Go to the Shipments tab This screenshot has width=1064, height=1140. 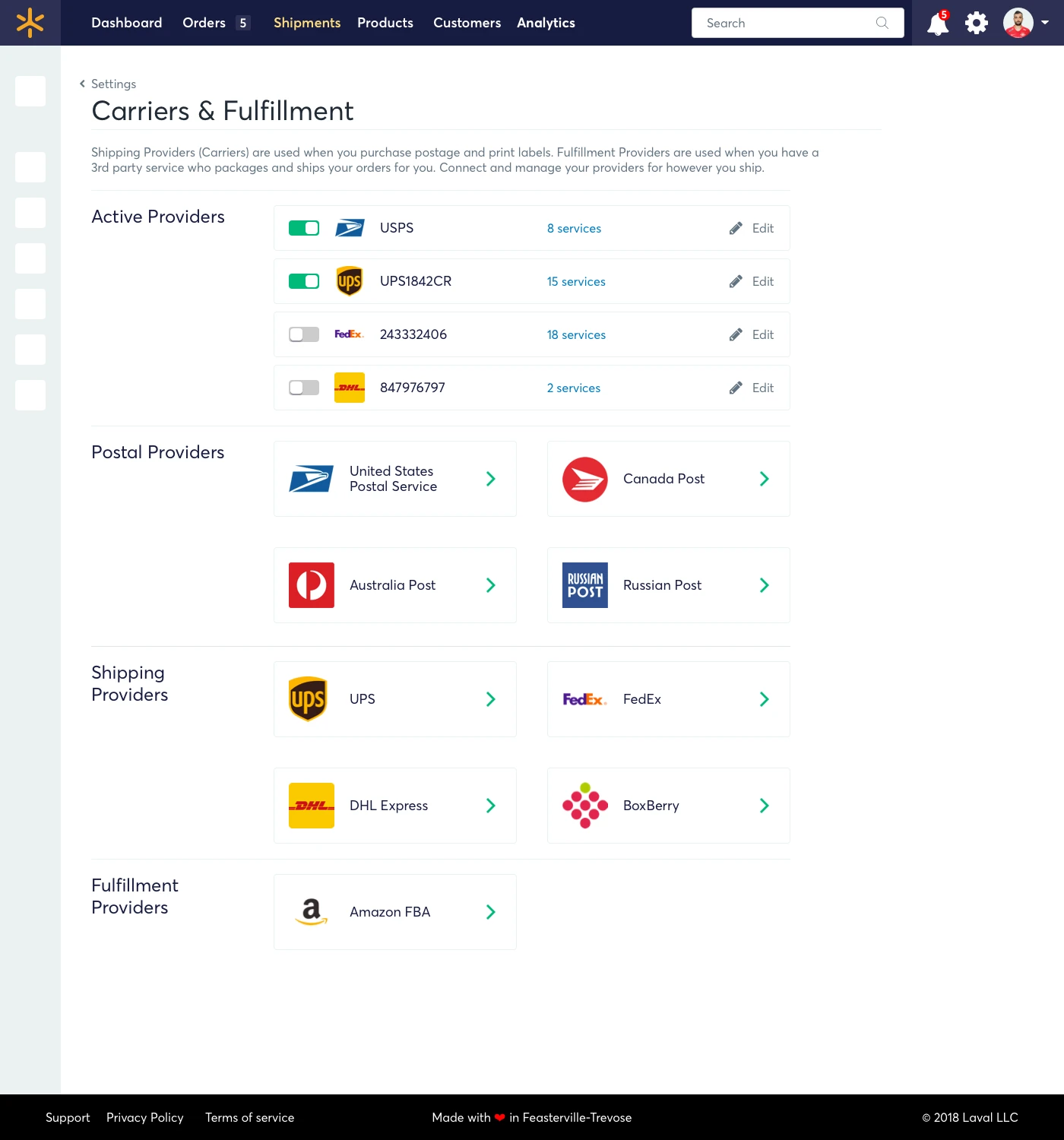tap(307, 23)
